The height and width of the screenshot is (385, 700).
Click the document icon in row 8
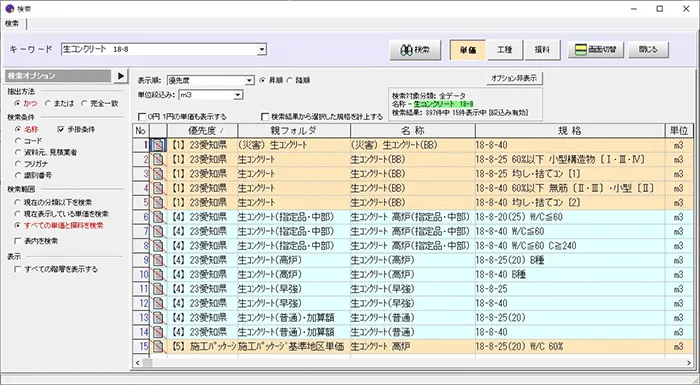[x=158, y=246]
